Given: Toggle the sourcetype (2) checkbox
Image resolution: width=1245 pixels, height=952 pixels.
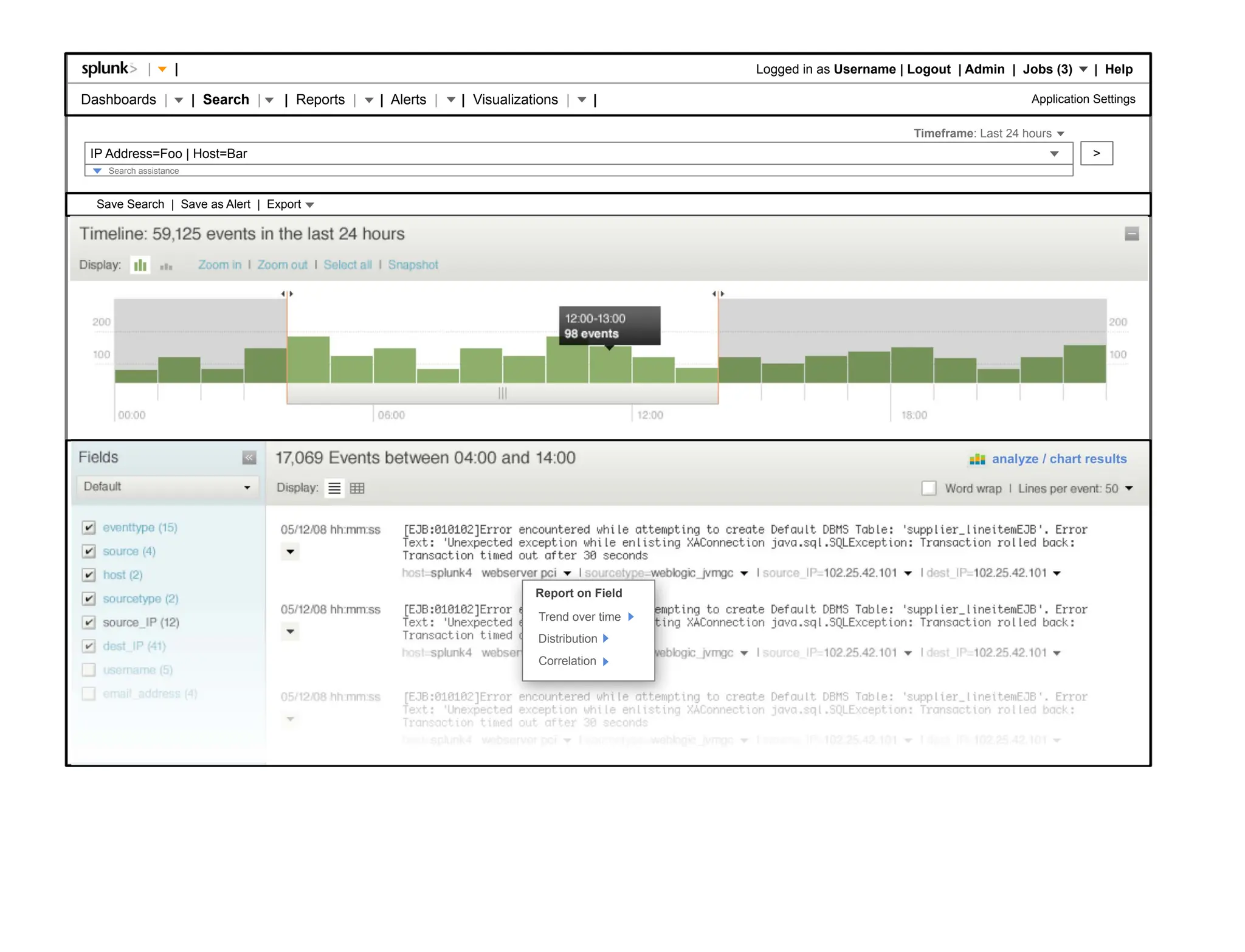Looking at the screenshot, I should click(x=89, y=598).
